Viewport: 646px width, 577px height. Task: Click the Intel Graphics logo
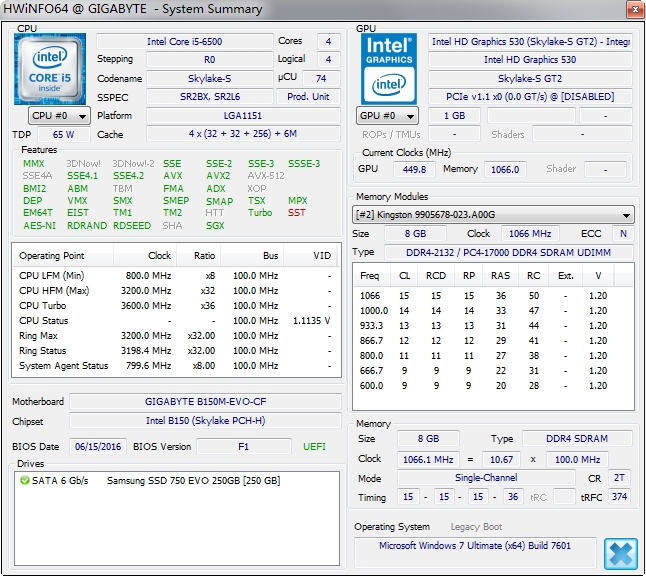390,69
